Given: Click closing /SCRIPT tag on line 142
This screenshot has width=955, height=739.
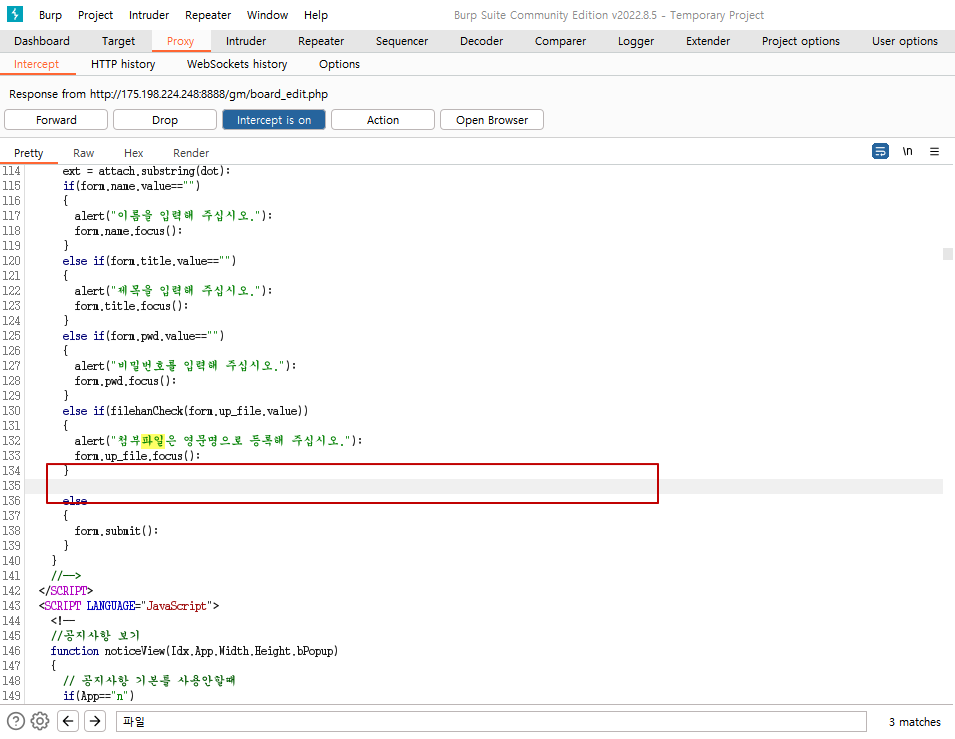Looking at the screenshot, I should [66, 590].
